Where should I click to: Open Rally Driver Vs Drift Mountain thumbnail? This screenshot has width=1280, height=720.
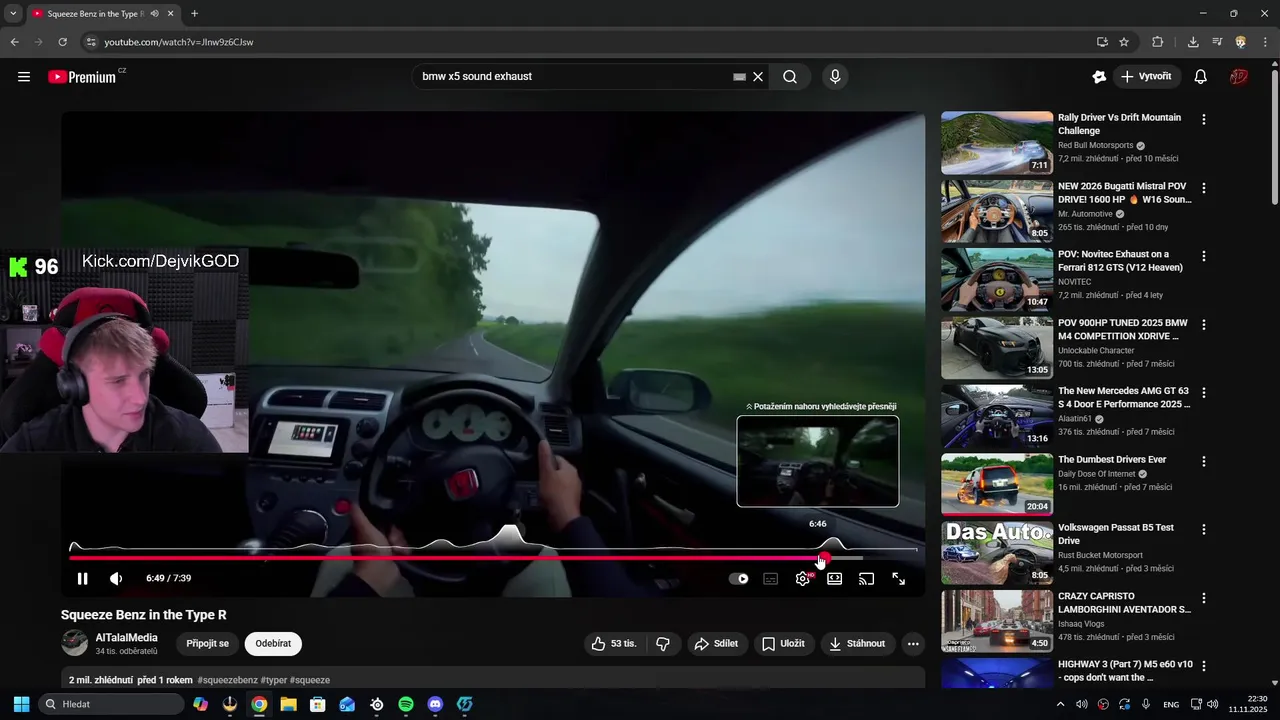coord(997,143)
